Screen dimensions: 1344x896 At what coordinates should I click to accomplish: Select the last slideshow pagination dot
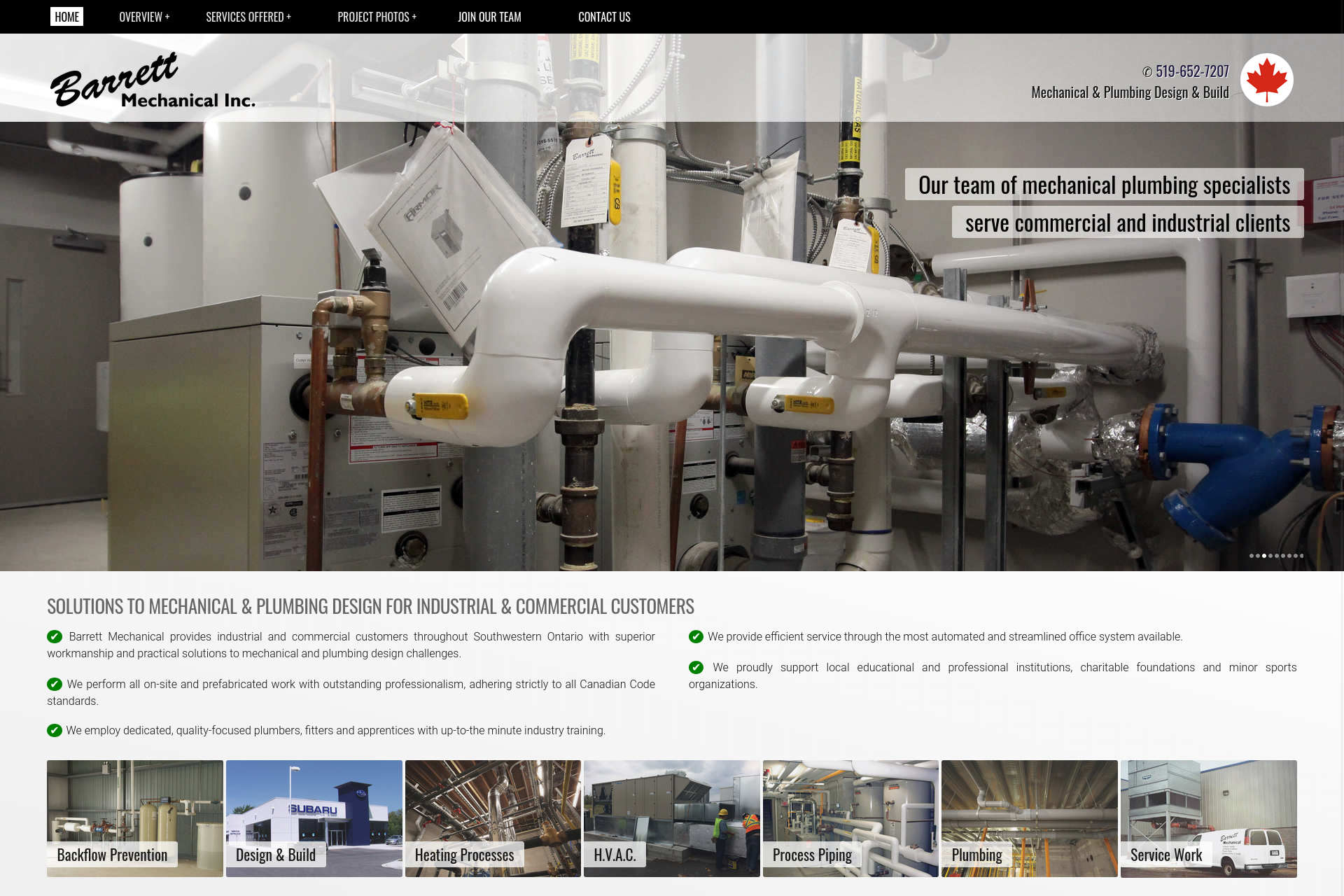coord(1301,556)
